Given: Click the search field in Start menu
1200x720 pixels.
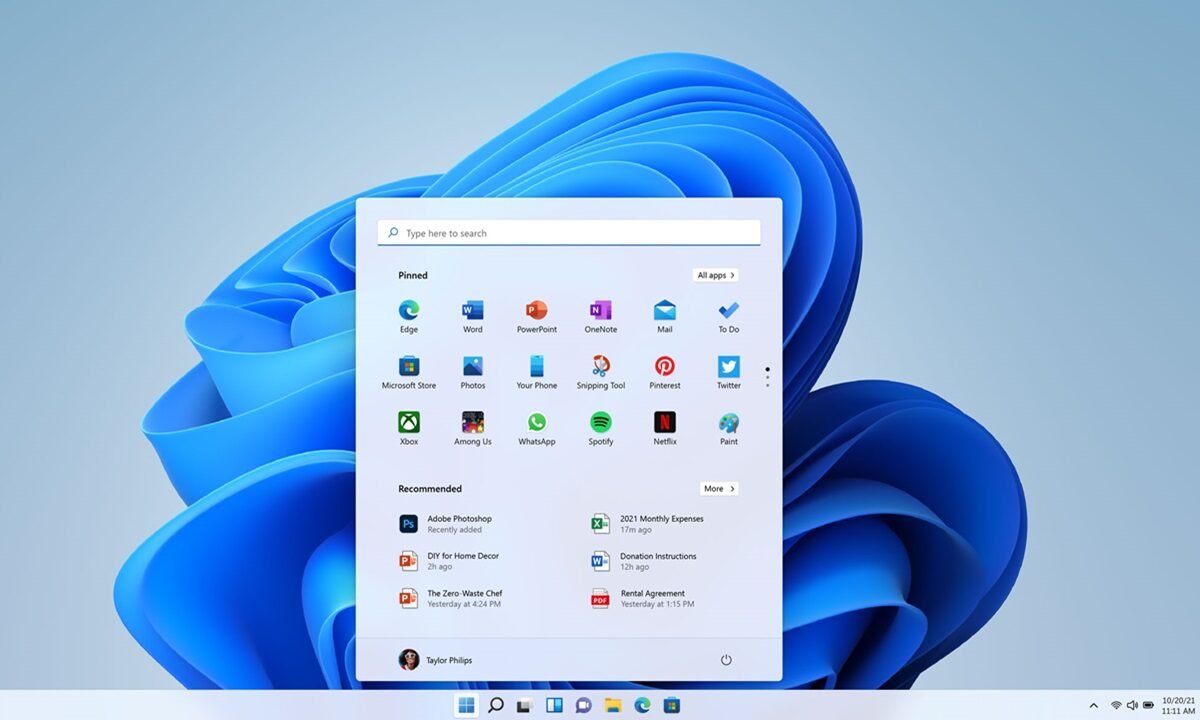Looking at the screenshot, I should click(x=568, y=232).
